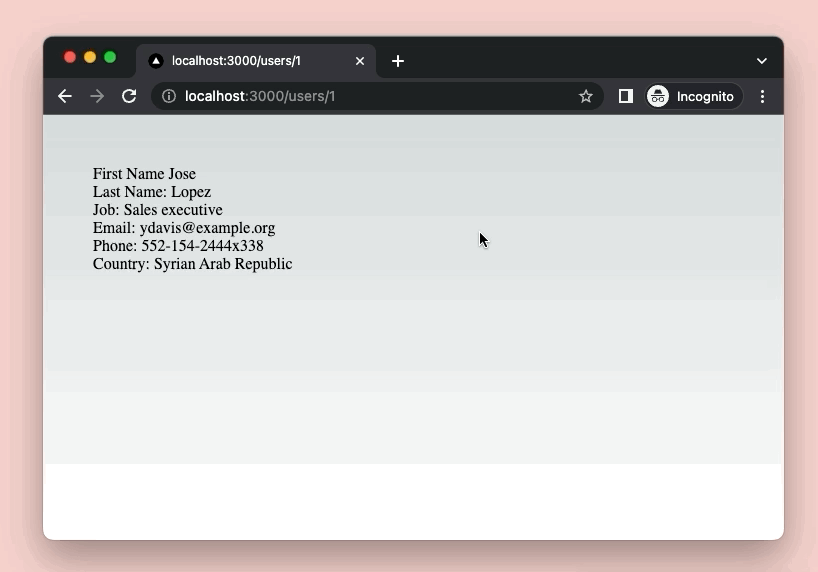Click the address bar URL field

click(378, 96)
